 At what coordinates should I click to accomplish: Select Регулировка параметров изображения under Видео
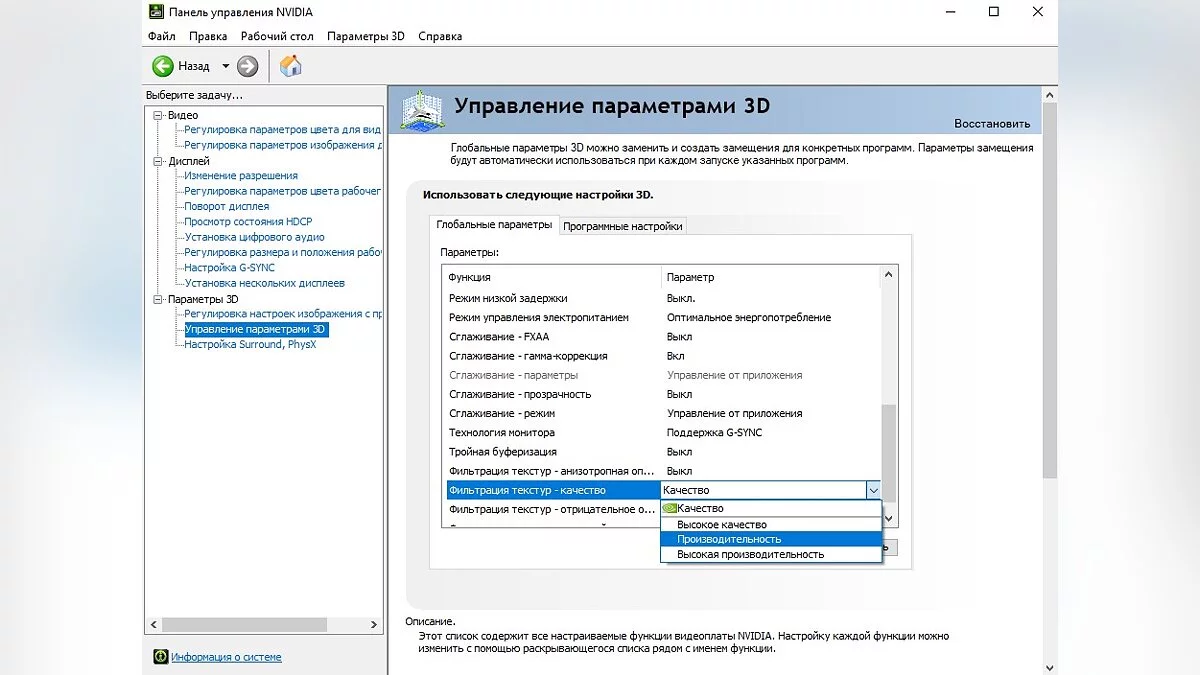point(282,145)
